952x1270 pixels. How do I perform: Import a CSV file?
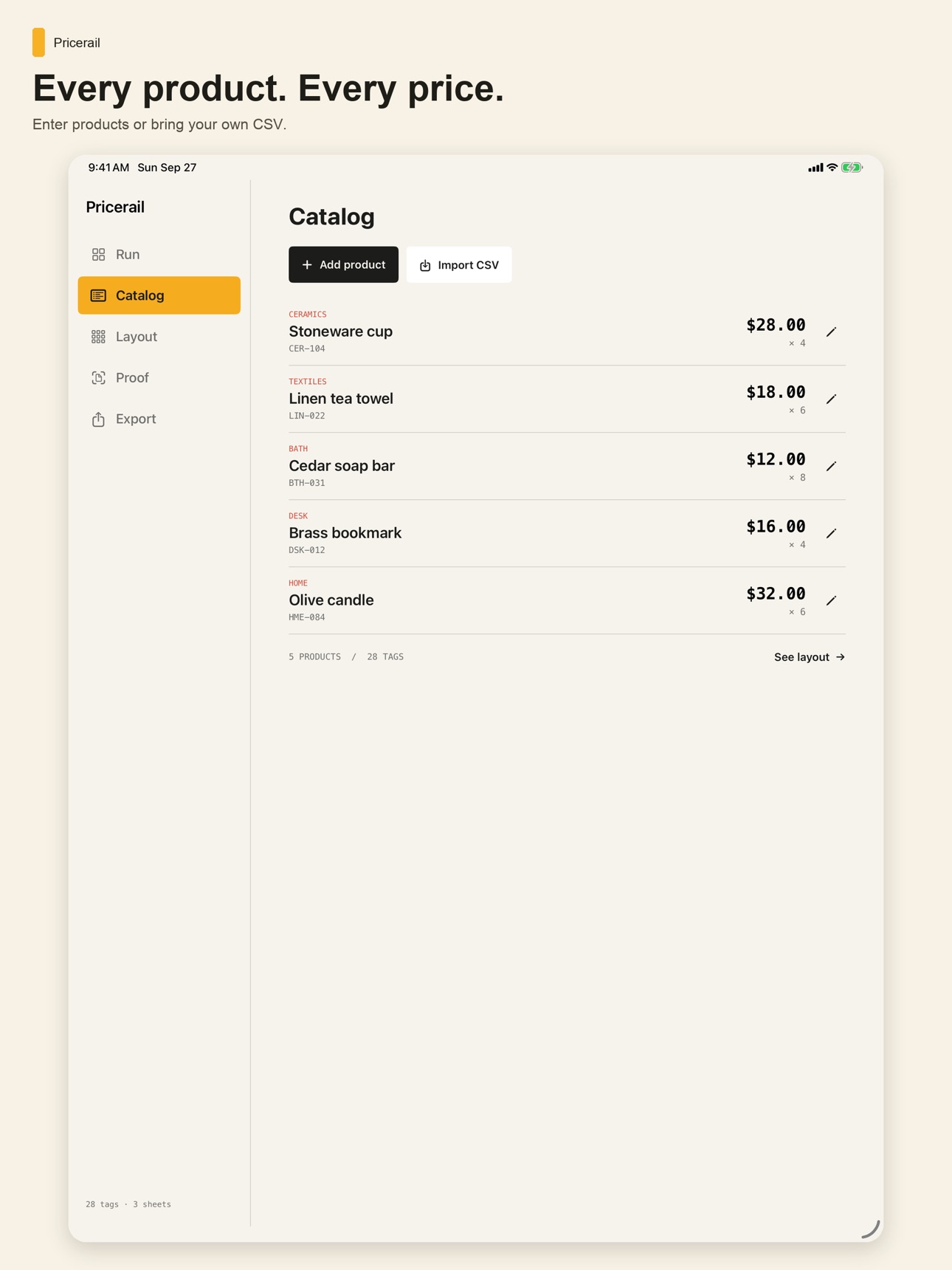(459, 264)
